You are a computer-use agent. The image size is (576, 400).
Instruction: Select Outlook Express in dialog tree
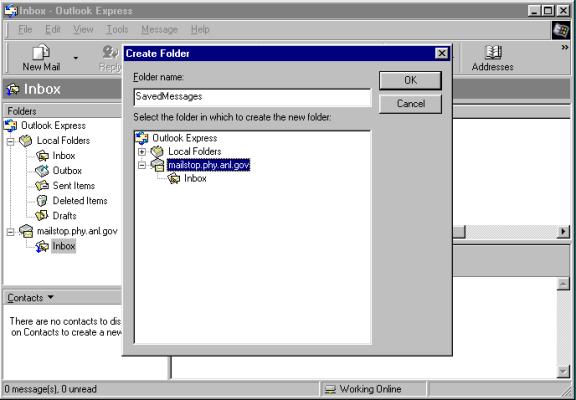[185, 138]
